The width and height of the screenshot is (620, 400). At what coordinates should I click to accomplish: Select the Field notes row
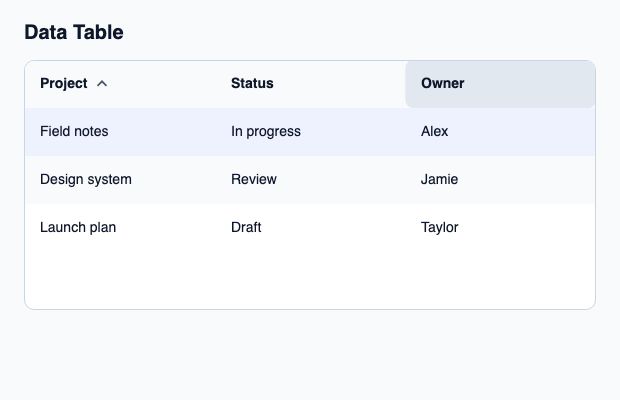click(310, 132)
